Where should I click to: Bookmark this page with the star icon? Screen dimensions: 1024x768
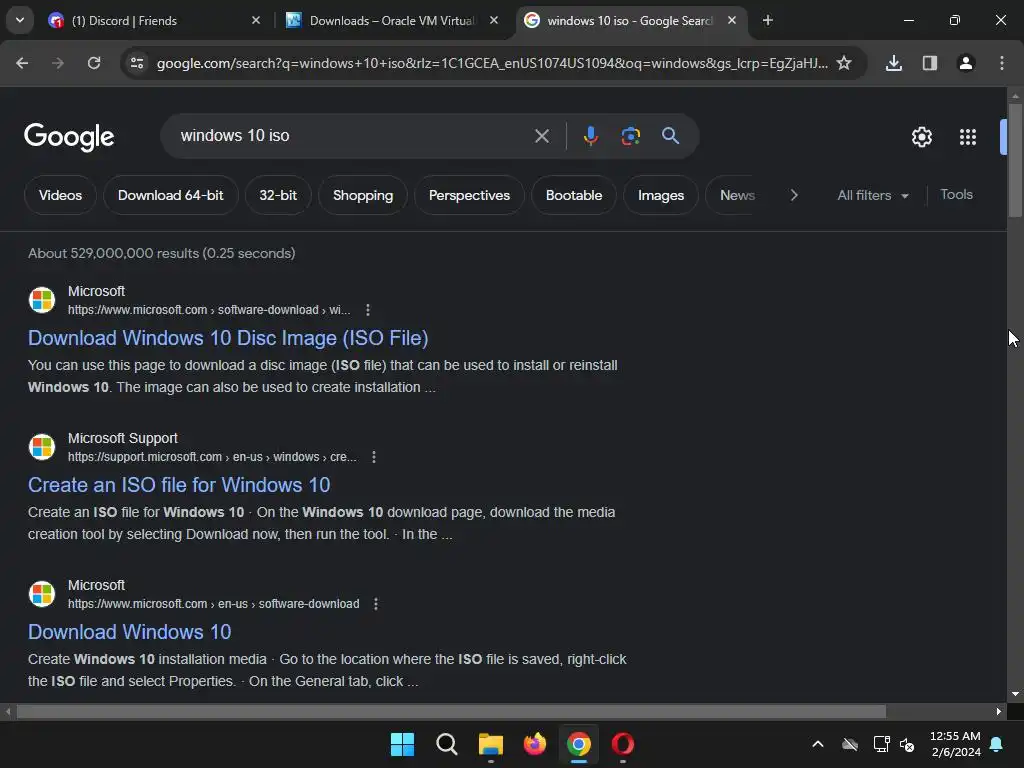click(x=844, y=63)
